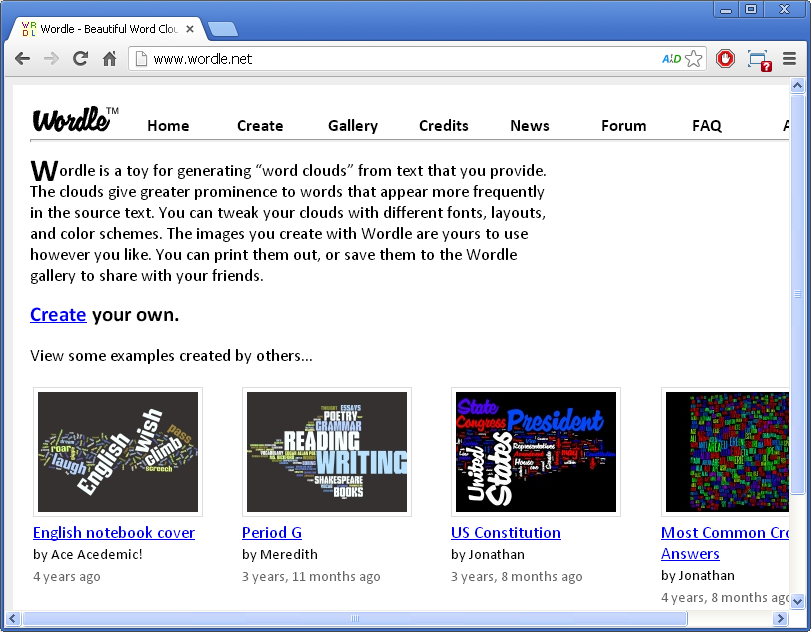The width and height of the screenshot is (811, 632).
Task: Follow the Most Common Answers link
Action: point(725,543)
